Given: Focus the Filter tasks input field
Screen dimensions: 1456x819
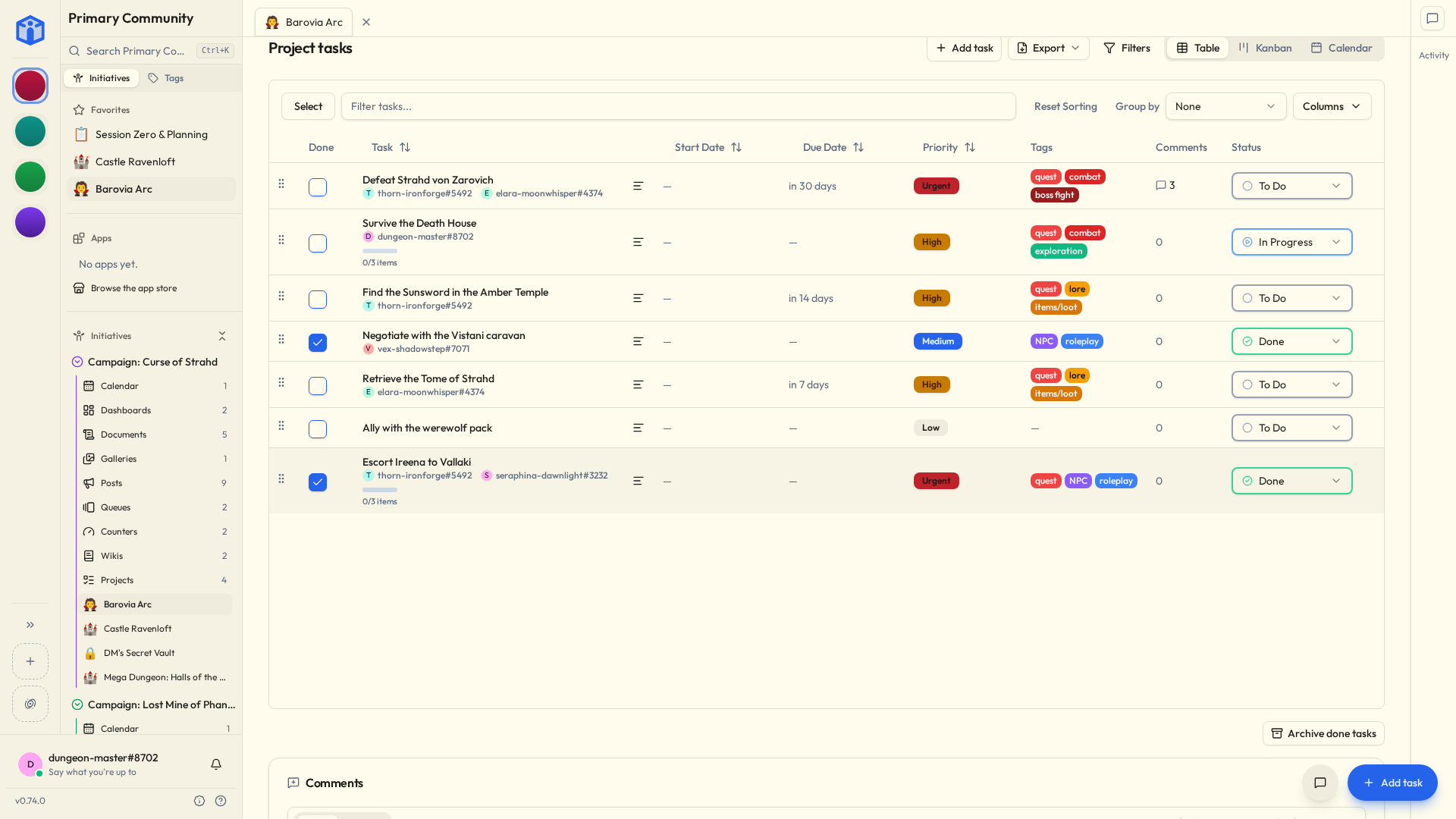Looking at the screenshot, I should pyautogui.click(x=678, y=106).
